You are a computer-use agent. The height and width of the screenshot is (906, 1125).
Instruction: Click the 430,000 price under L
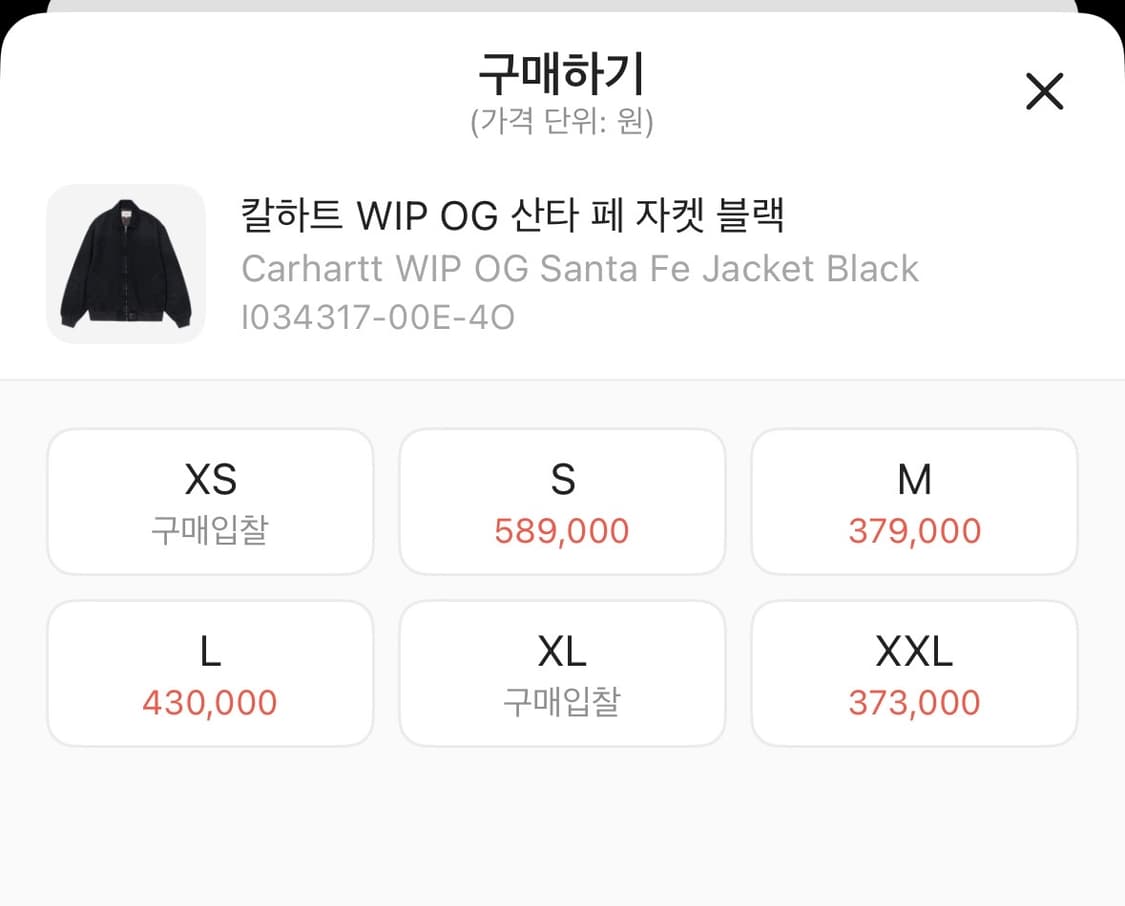pos(210,703)
